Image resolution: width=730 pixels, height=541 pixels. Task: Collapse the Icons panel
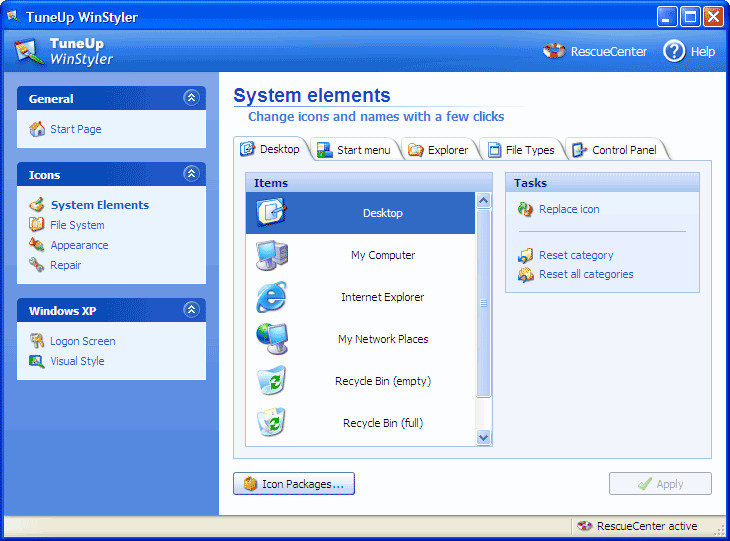click(191, 174)
